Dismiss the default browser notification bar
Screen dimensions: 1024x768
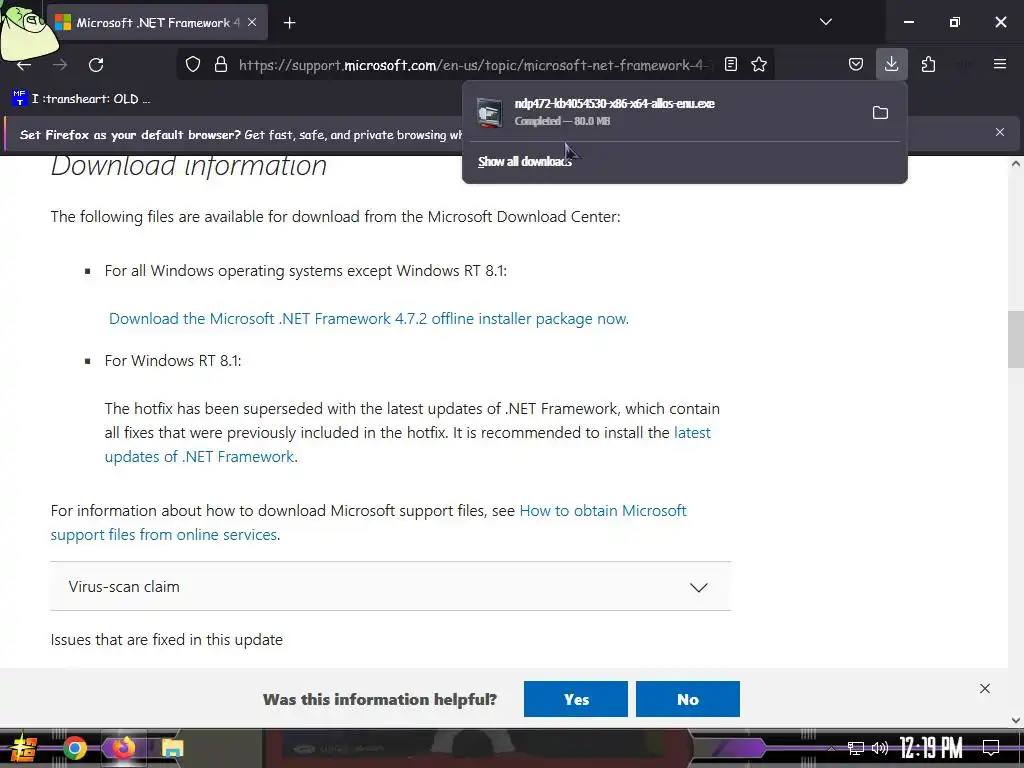click(999, 133)
